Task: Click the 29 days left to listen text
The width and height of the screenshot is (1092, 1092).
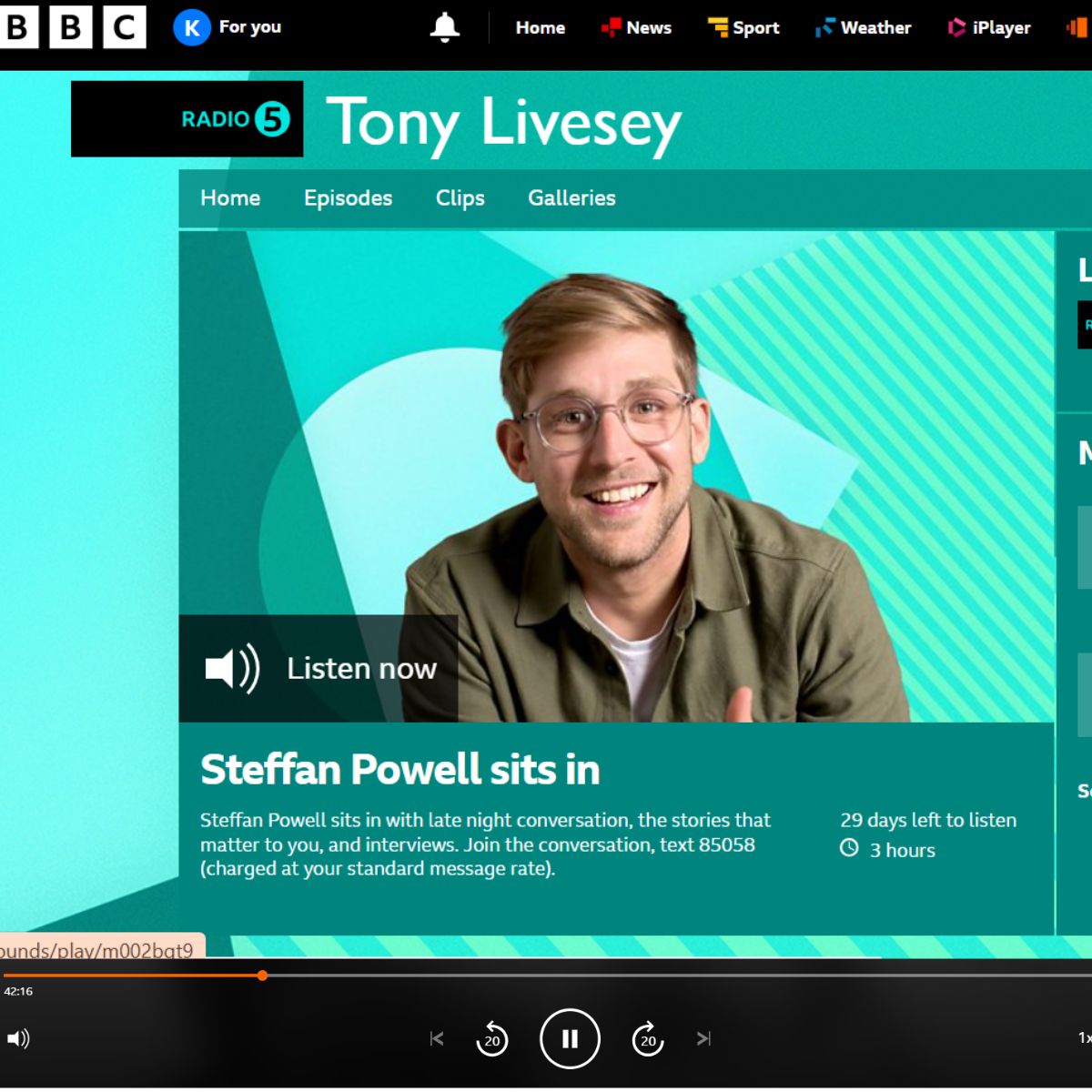Action: click(928, 820)
